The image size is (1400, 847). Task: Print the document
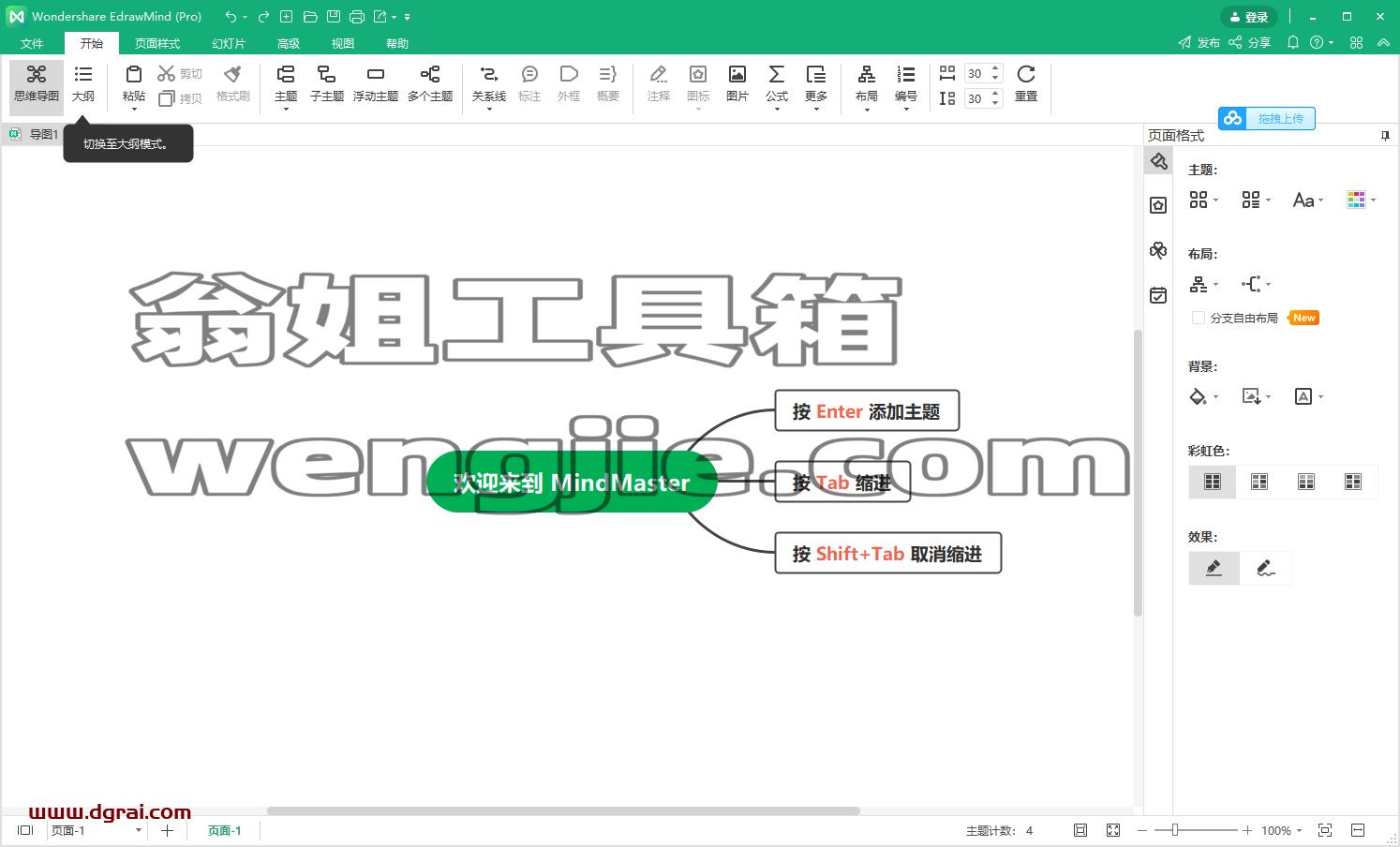[357, 17]
